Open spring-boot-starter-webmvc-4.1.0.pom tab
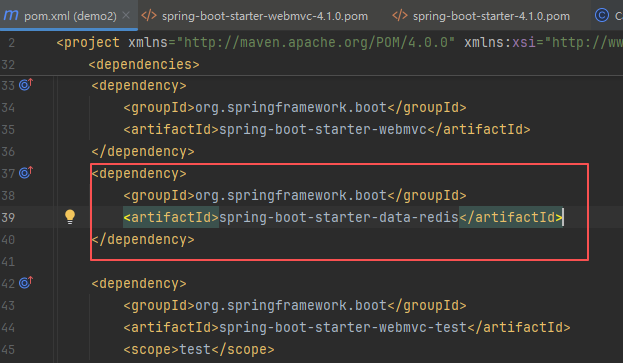The width and height of the screenshot is (623, 363). pyautogui.click(x=265, y=16)
